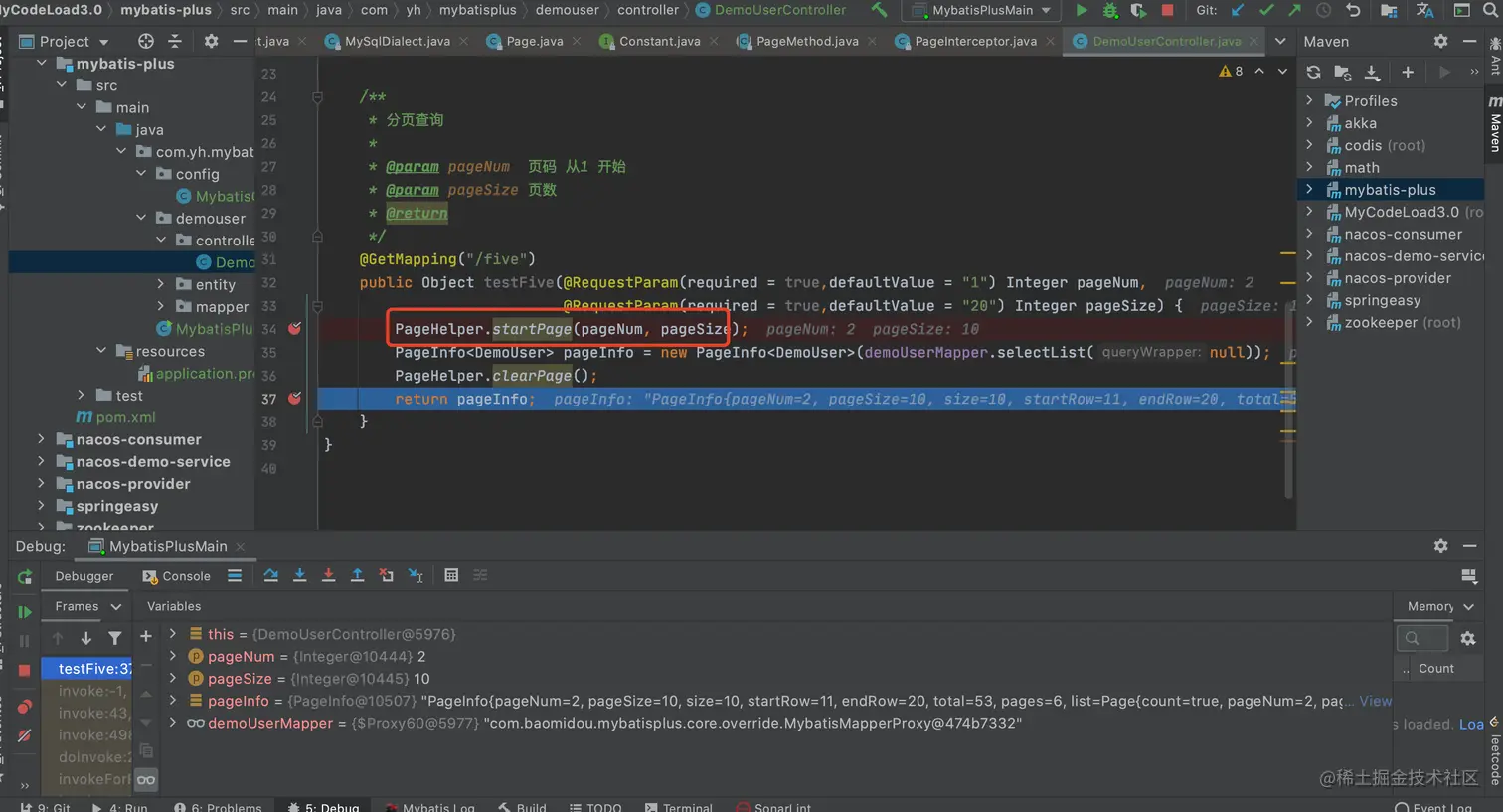This screenshot has width=1503, height=812.
Task: Click the View link for pageInfo value
Action: (x=1376, y=701)
